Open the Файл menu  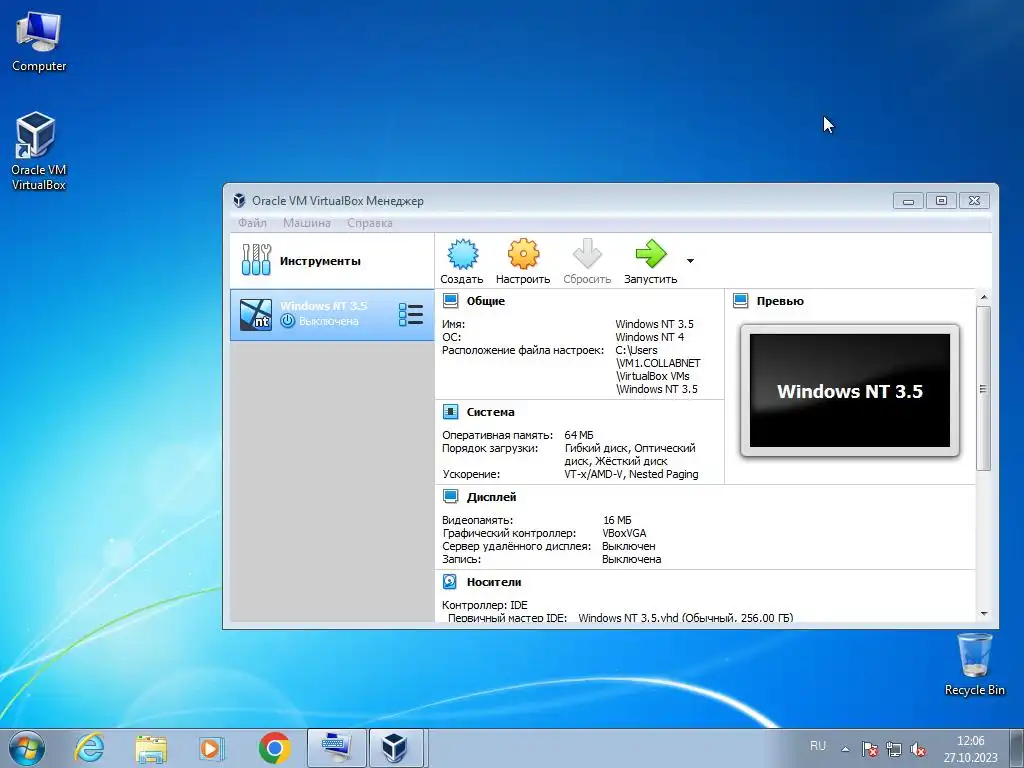[x=252, y=223]
